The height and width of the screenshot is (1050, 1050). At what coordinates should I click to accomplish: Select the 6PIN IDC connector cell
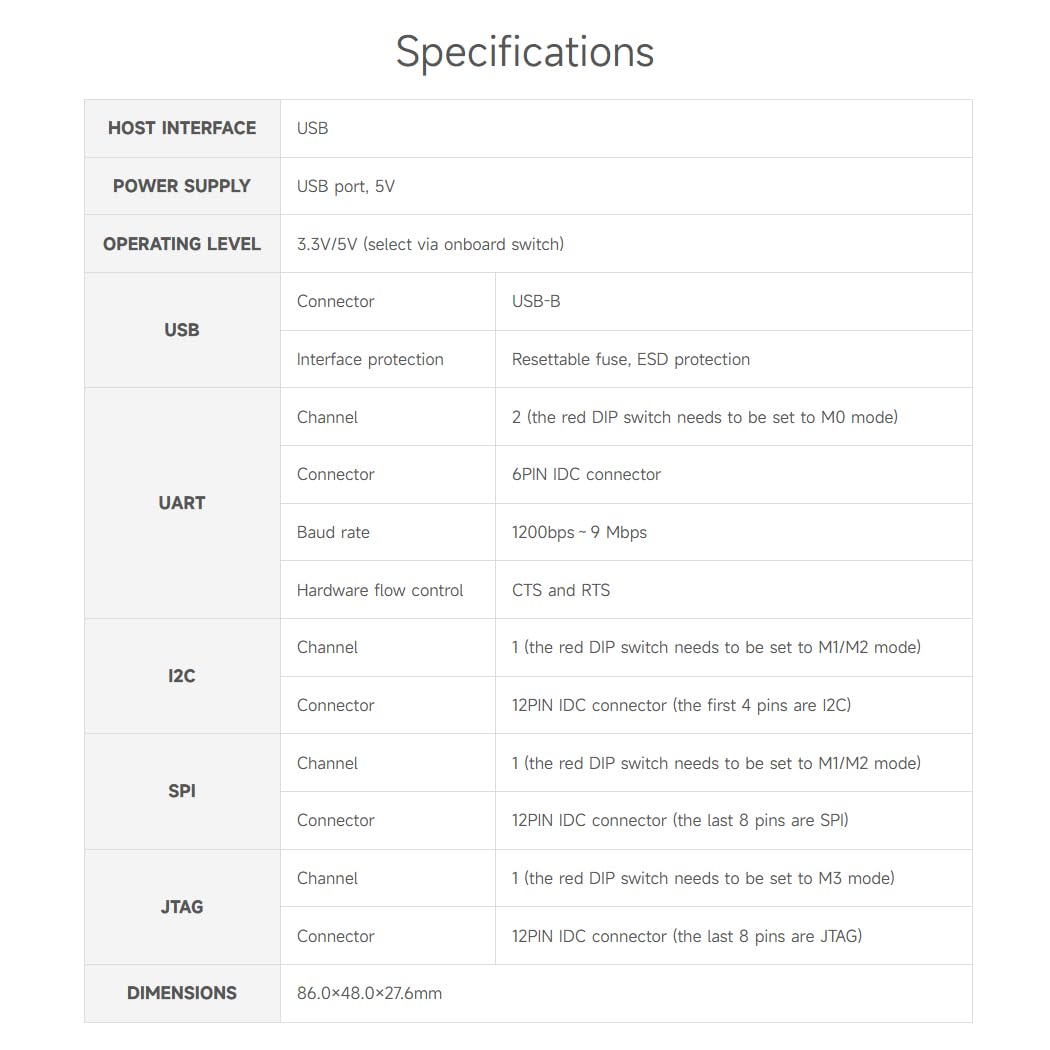(x=586, y=474)
